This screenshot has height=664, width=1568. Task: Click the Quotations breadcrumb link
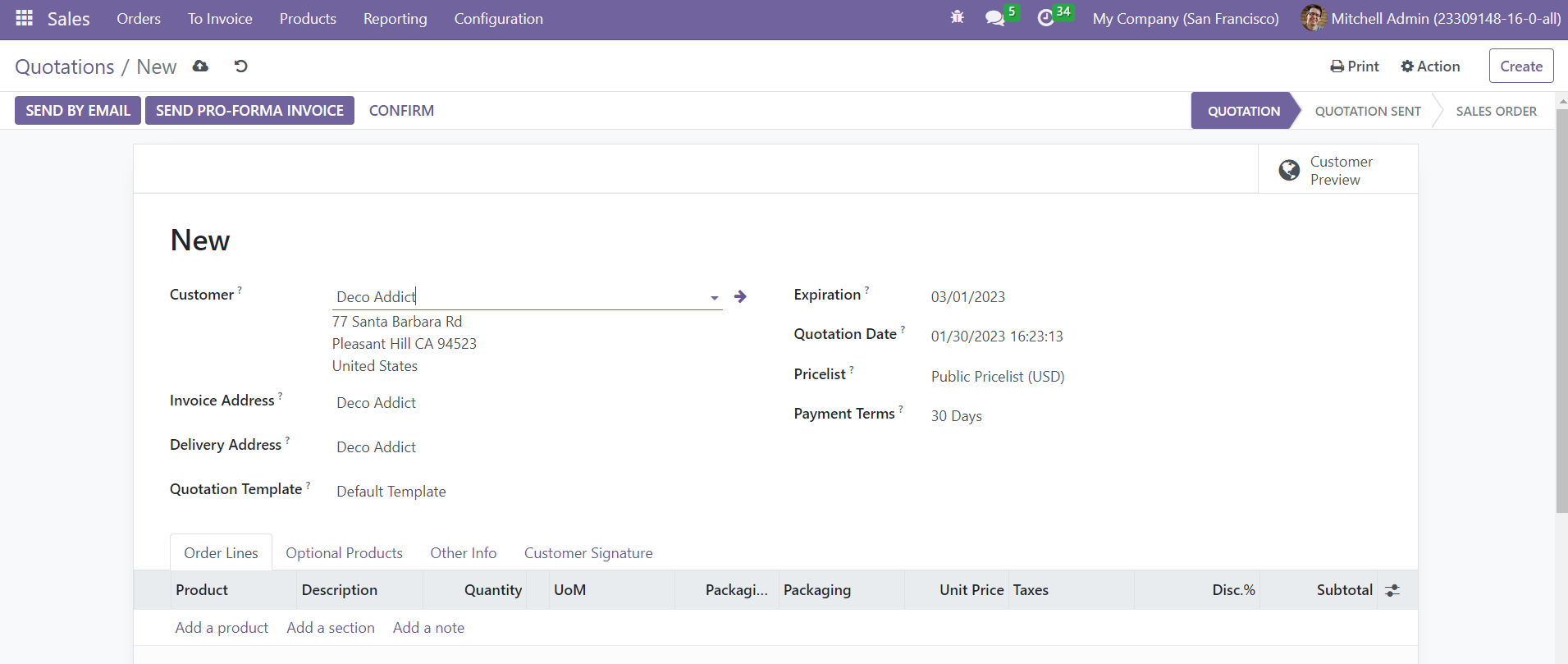[65, 66]
